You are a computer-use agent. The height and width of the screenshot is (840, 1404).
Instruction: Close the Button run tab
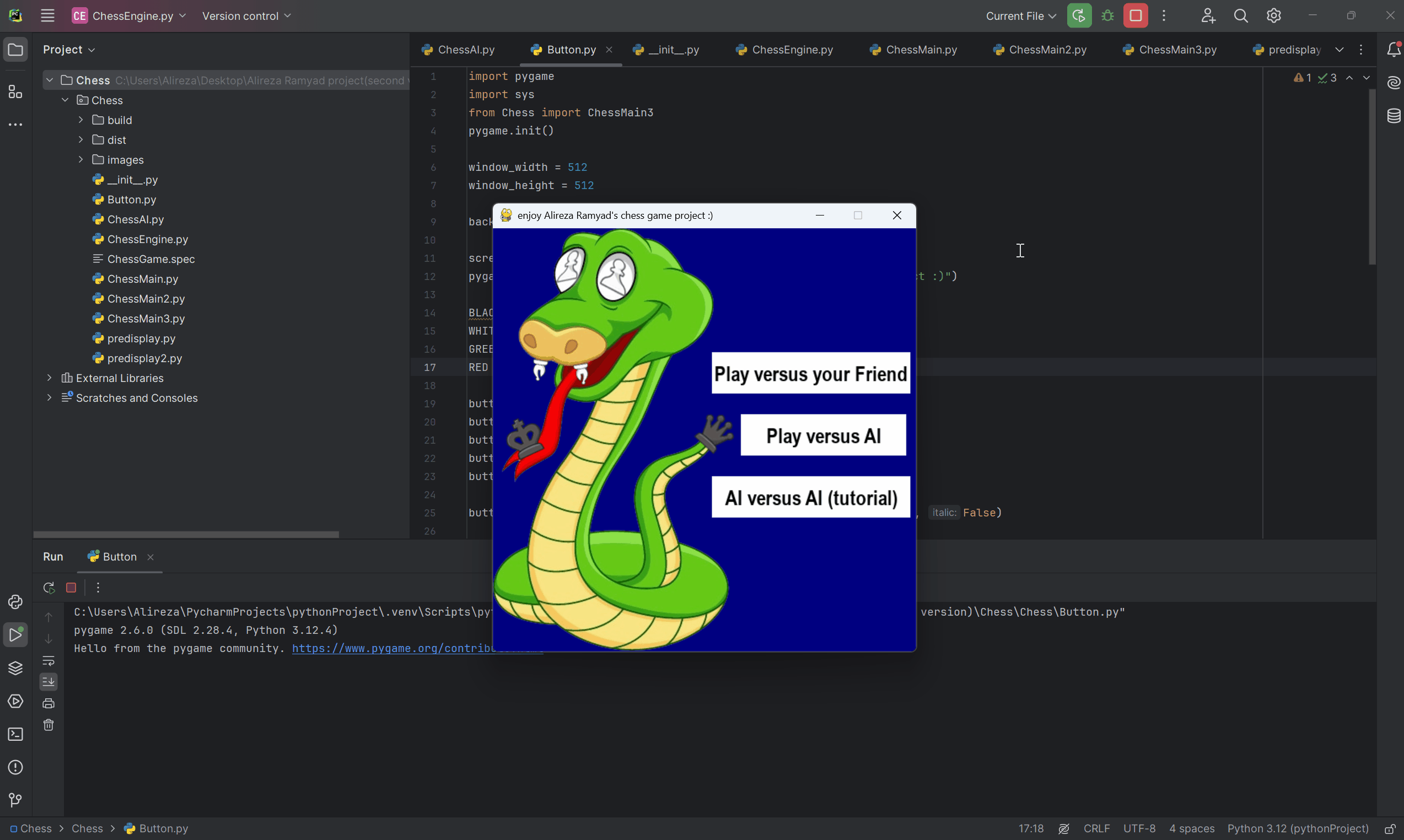(x=150, y=558)
